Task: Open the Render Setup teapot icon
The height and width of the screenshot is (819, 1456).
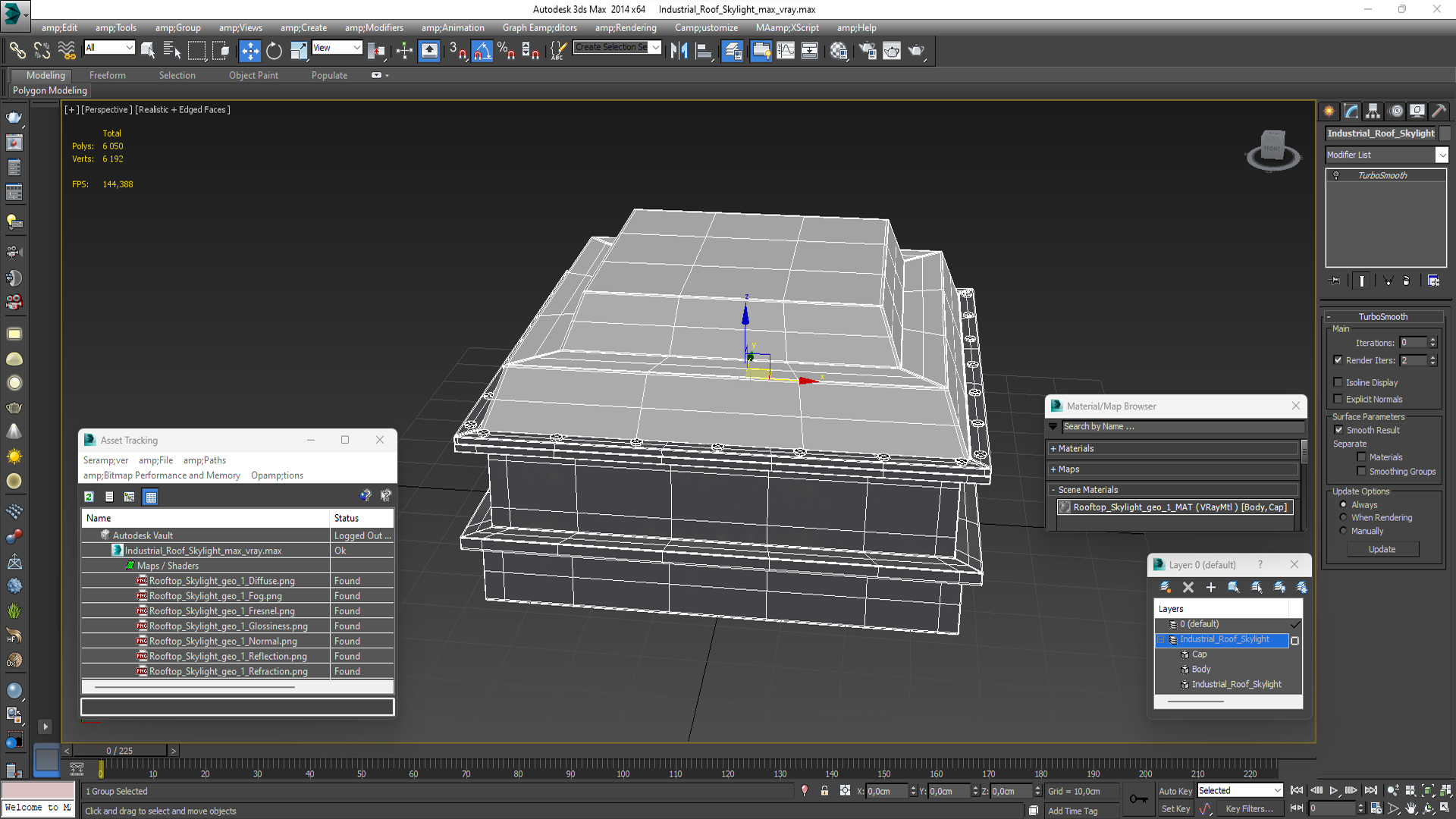Action: 867,51
